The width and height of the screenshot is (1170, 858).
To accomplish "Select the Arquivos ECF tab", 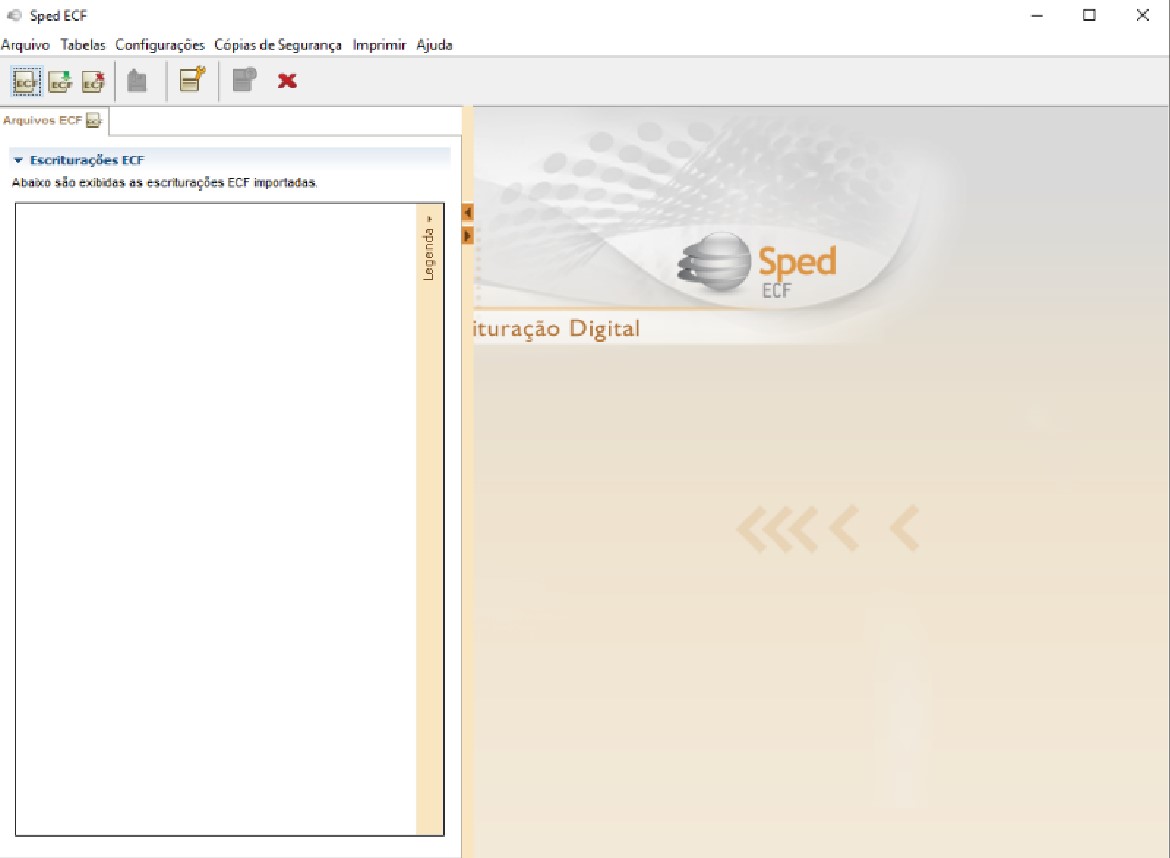I will pyautogui.click(x=52, y=120).
